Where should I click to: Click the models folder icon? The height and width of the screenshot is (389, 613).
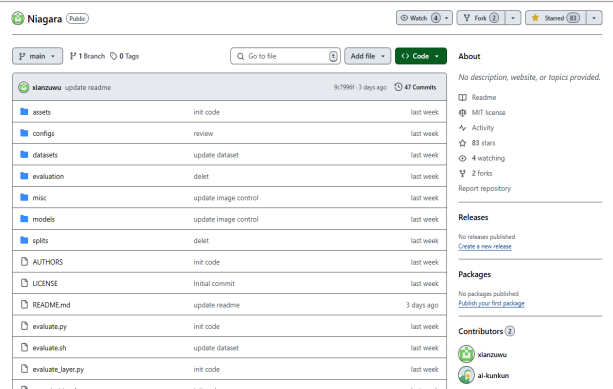click(24, 219)
